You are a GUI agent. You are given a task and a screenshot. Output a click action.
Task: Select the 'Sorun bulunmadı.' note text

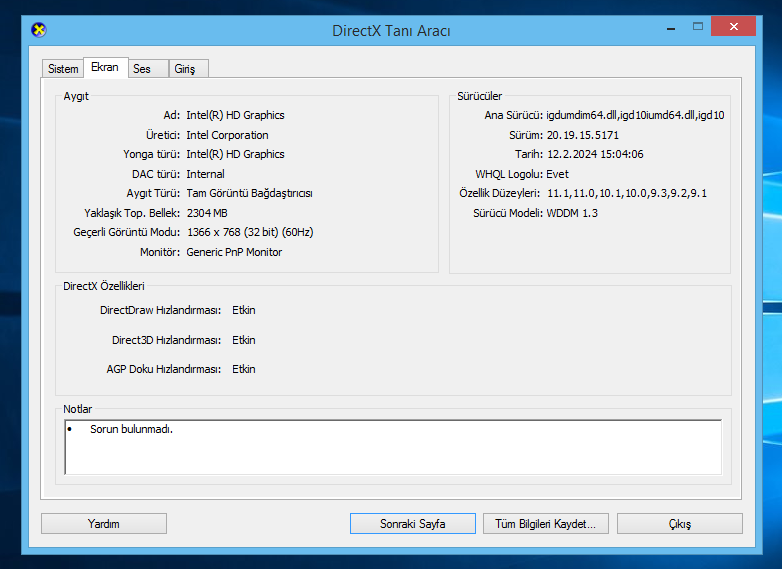point(131,429)
